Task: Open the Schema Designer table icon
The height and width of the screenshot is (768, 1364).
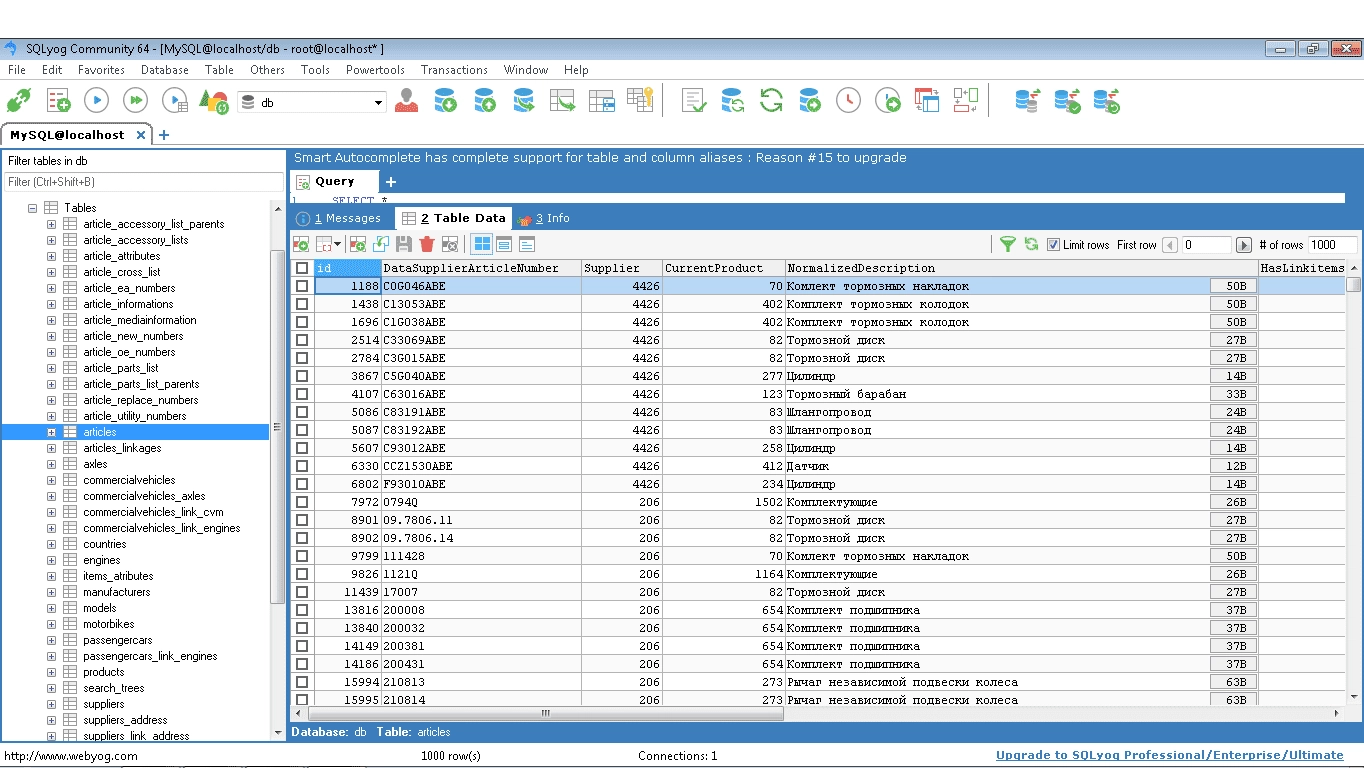Action: click(x=601, y=100)
